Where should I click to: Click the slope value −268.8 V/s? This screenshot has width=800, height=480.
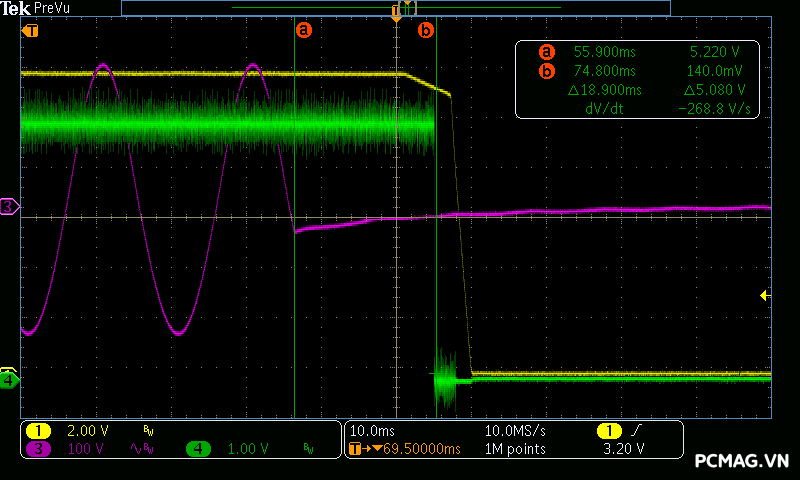pos(714,109)
